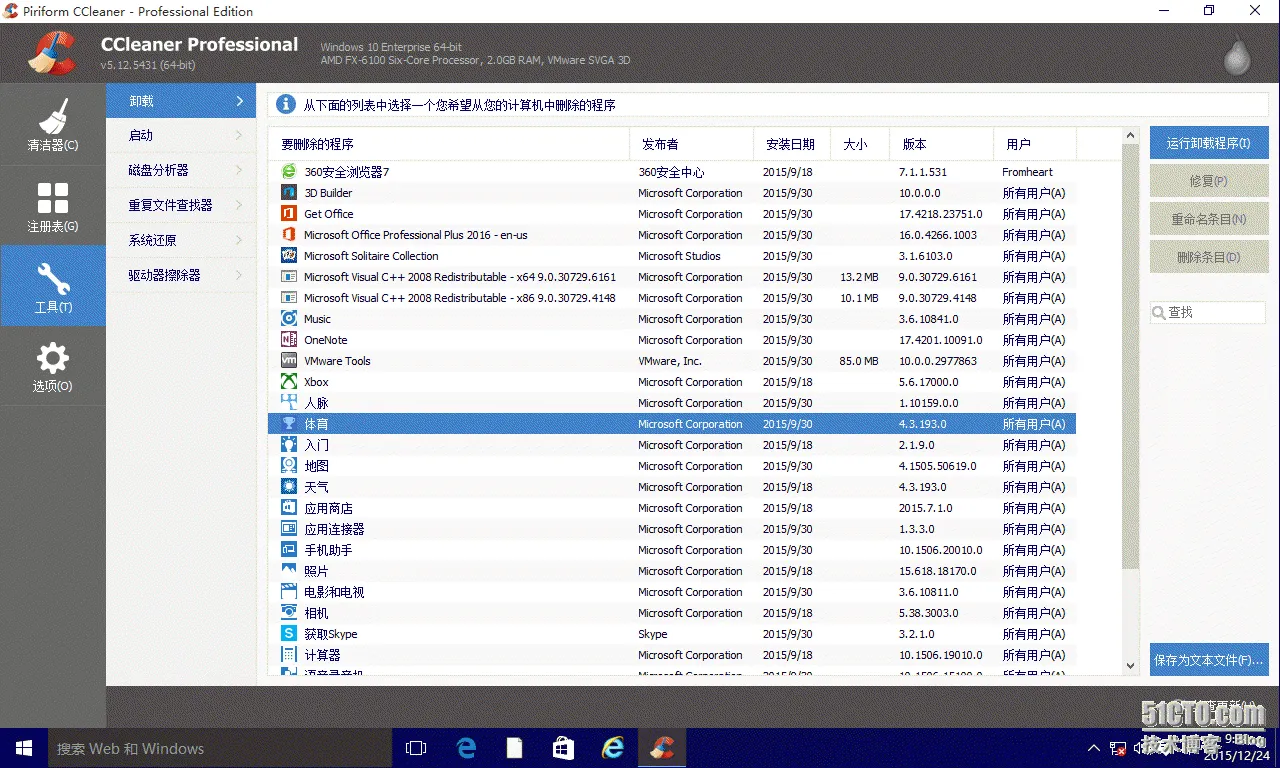Click the 重命名条目 rename button
The height and width of the screenshot is (768, 1280).
1209,219
